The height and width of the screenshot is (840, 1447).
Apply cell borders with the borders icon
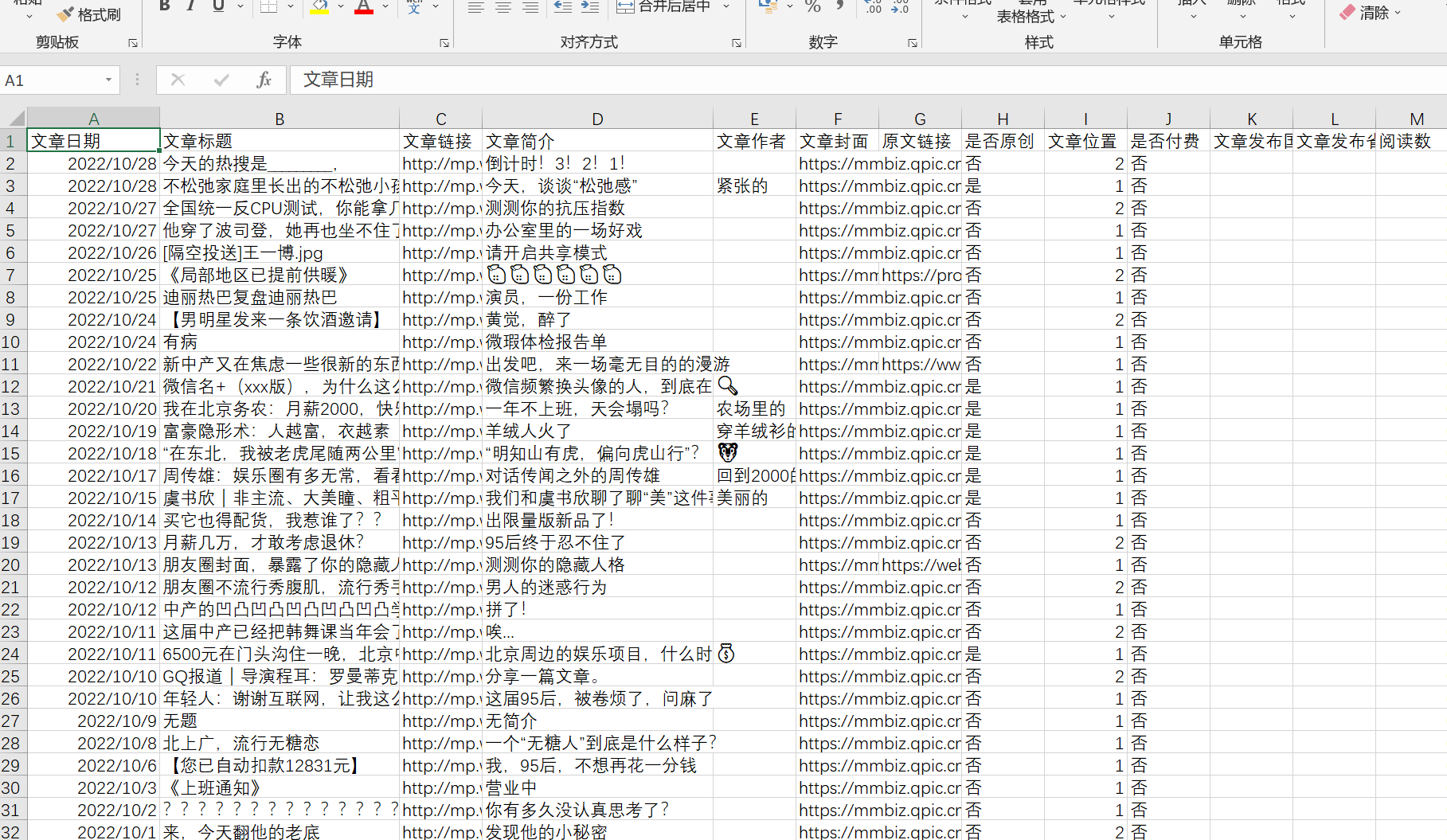click(269, 6)
